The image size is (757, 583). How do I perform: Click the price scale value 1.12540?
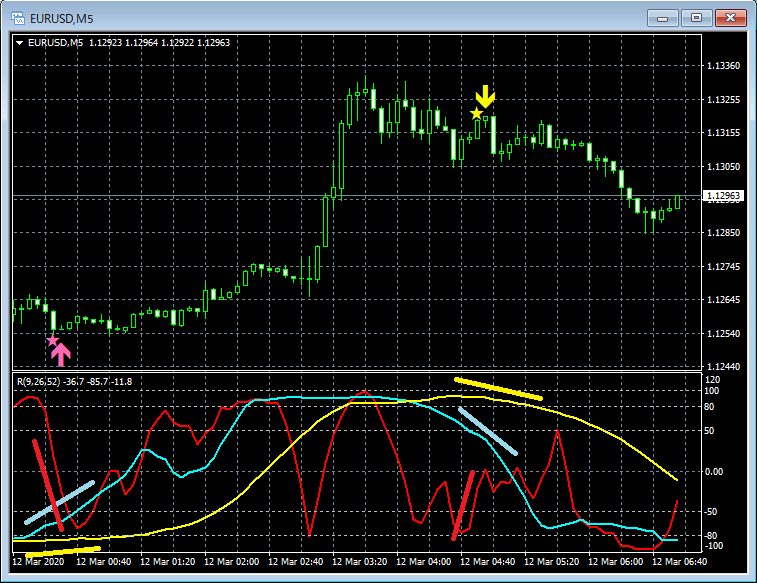pyautogui.click(x=723, y=333)
